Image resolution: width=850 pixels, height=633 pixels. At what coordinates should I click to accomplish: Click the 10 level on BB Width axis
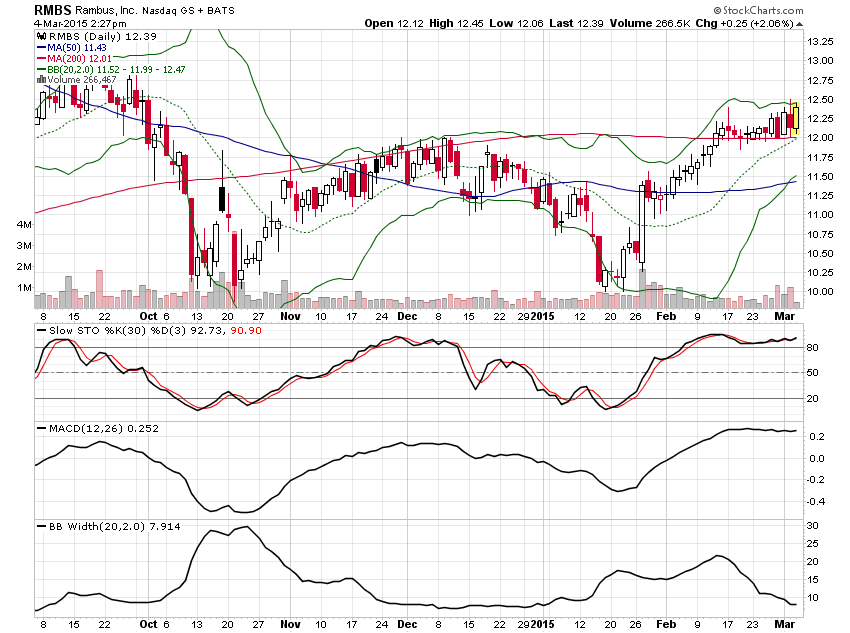(x=813, y=598)
